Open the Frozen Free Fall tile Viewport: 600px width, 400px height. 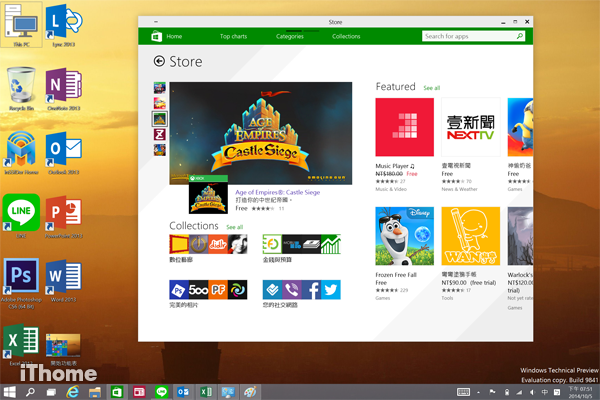(x=404, y=236)
